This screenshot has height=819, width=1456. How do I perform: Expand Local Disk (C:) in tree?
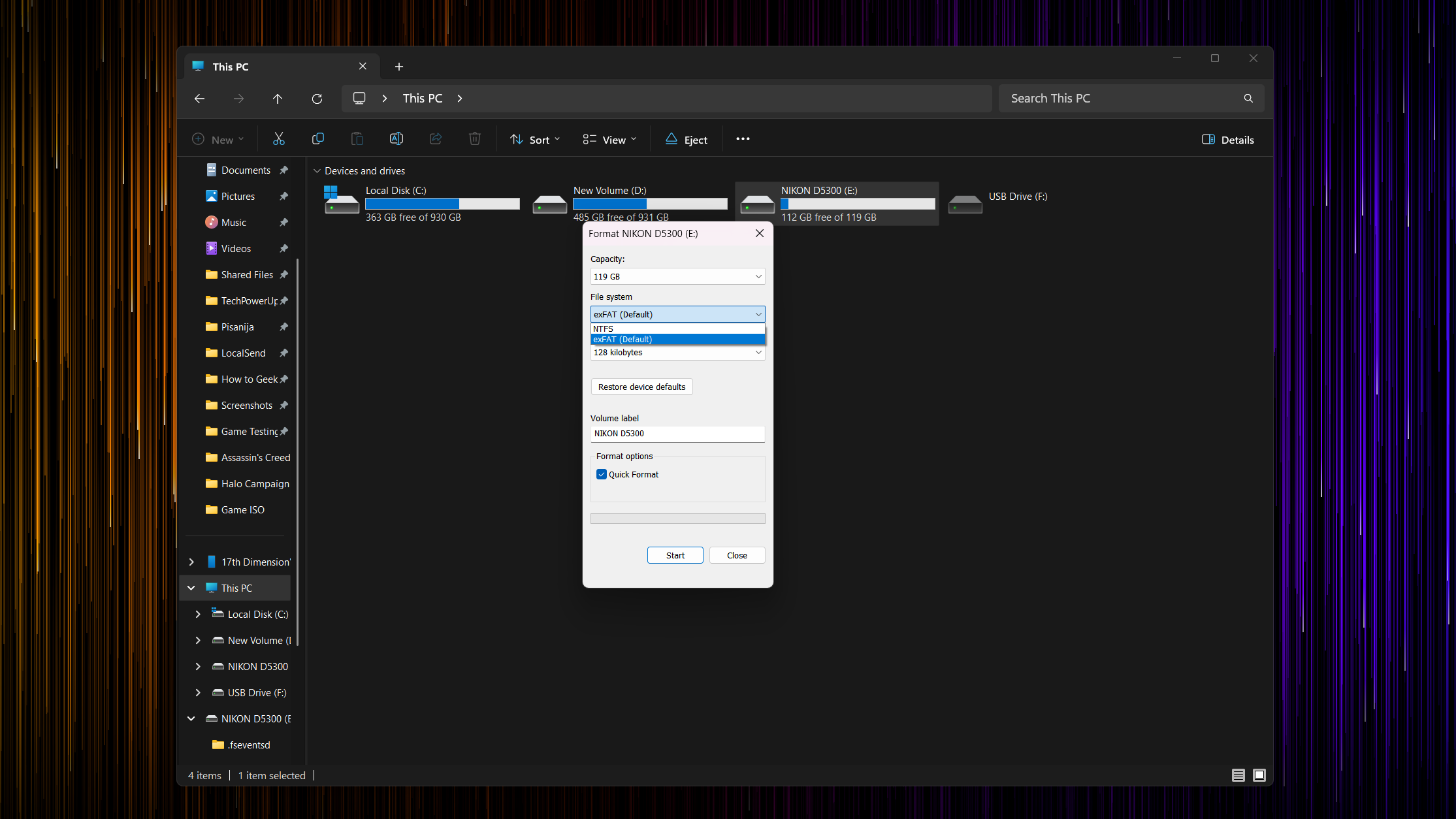pos(198,615)
